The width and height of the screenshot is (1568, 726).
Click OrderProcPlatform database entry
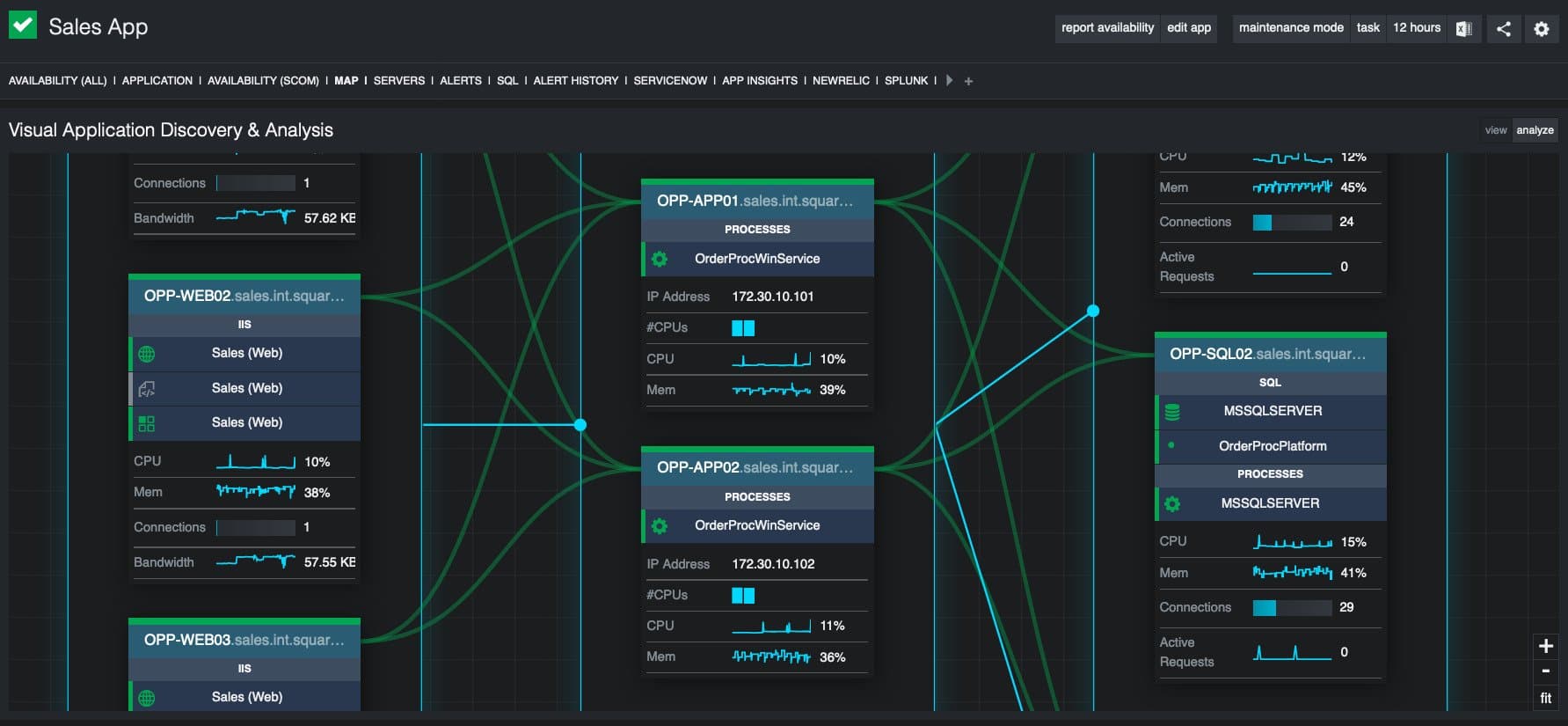pos(1270,446)
